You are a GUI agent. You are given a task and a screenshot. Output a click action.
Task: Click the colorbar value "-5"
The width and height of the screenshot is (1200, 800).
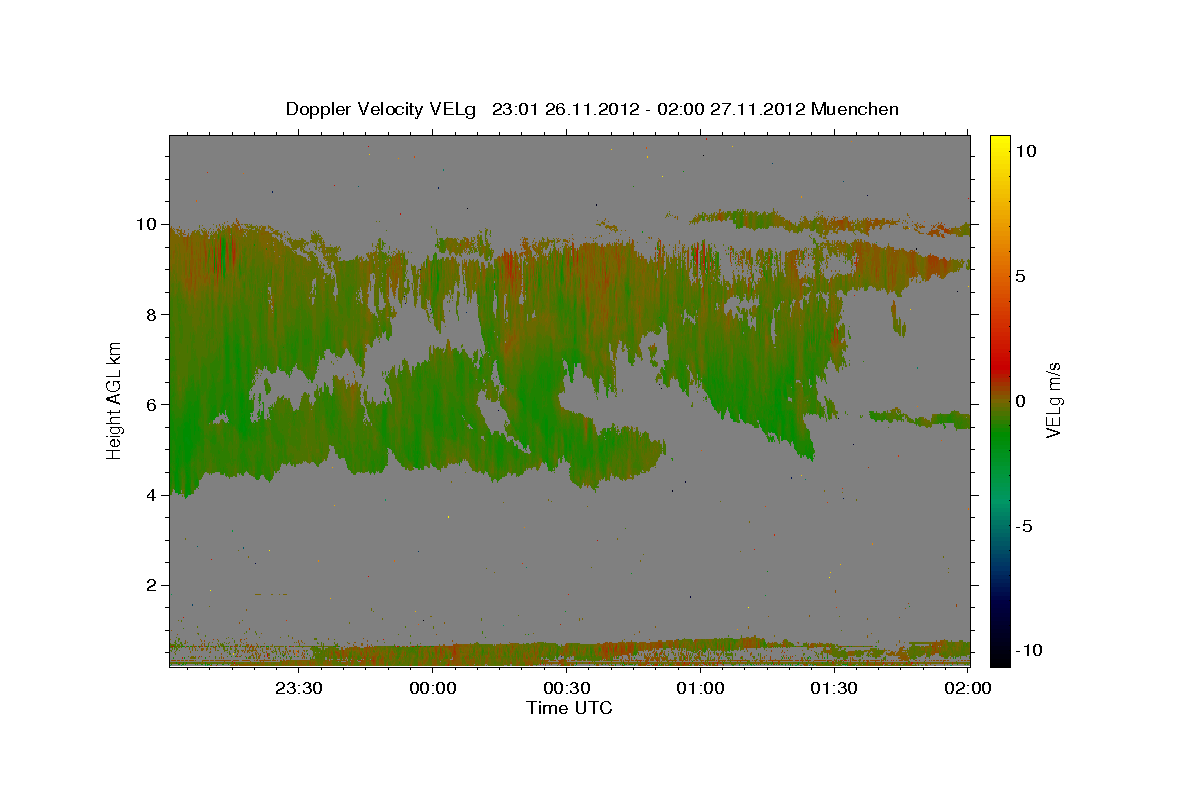pos(1025,526)
